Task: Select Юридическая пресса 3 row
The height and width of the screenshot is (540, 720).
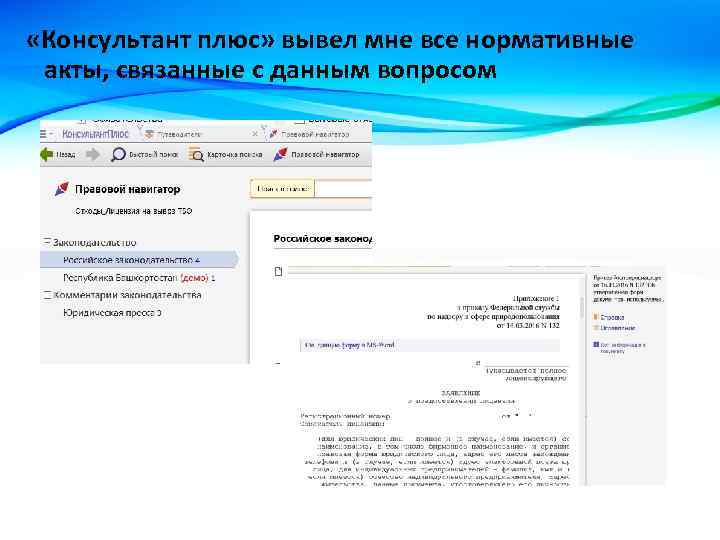Action: point(112,313)
